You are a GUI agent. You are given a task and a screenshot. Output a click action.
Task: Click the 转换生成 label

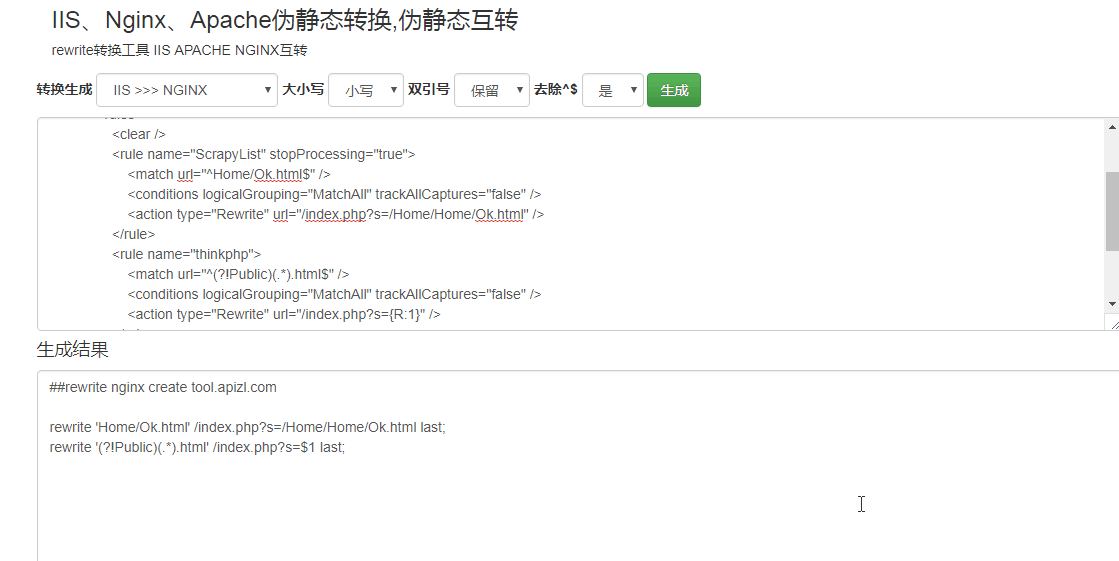[64, 89]
